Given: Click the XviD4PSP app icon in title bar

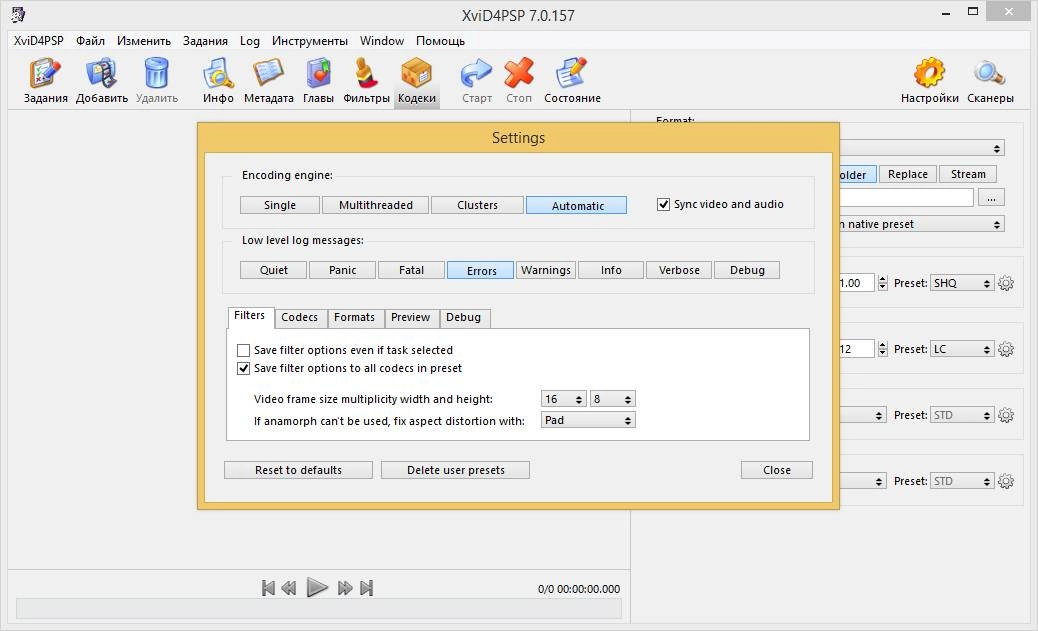Looking at the screenshot, I should (x=18, y=14).
